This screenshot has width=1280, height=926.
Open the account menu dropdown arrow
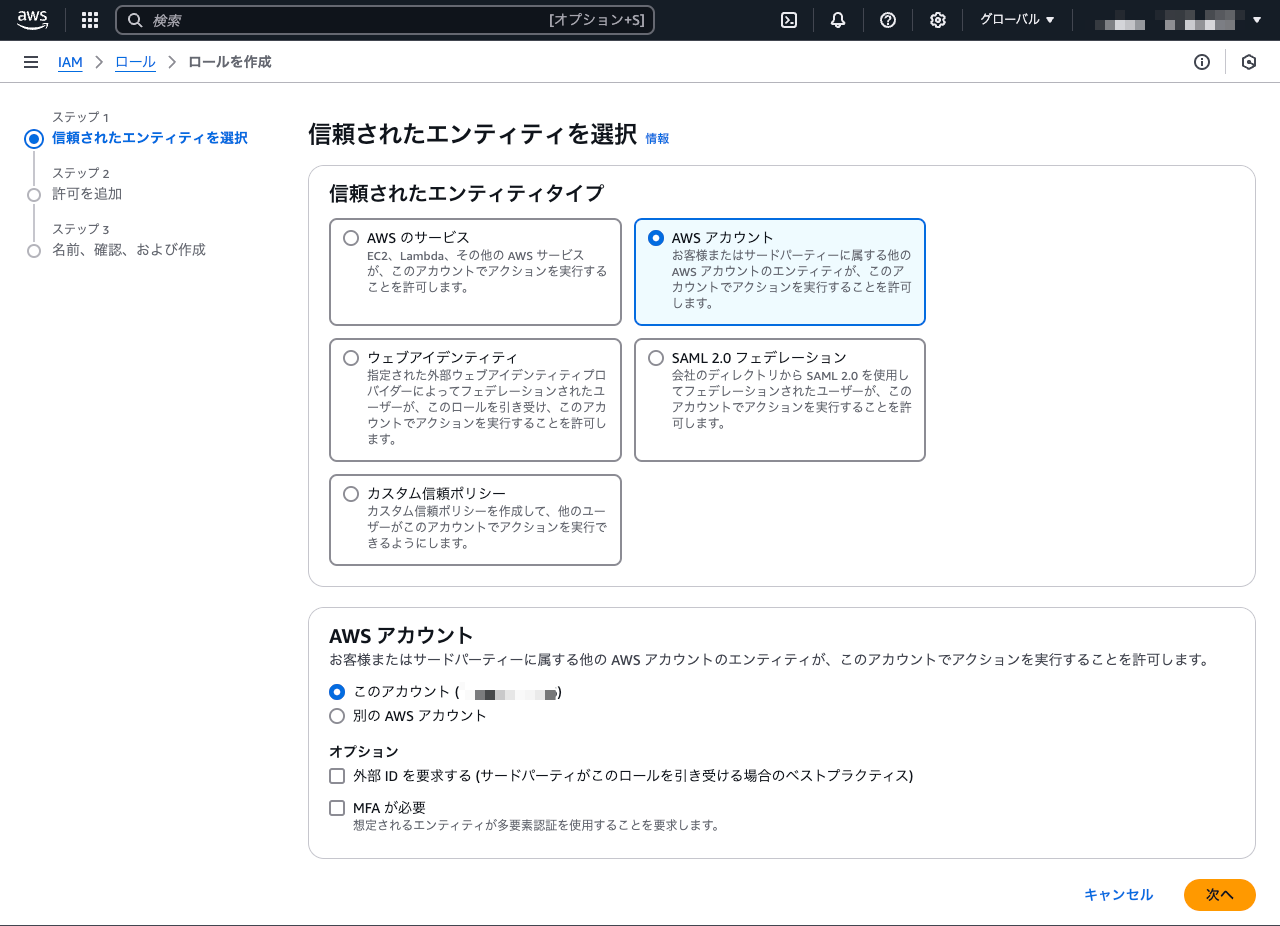coord(1257,20)
